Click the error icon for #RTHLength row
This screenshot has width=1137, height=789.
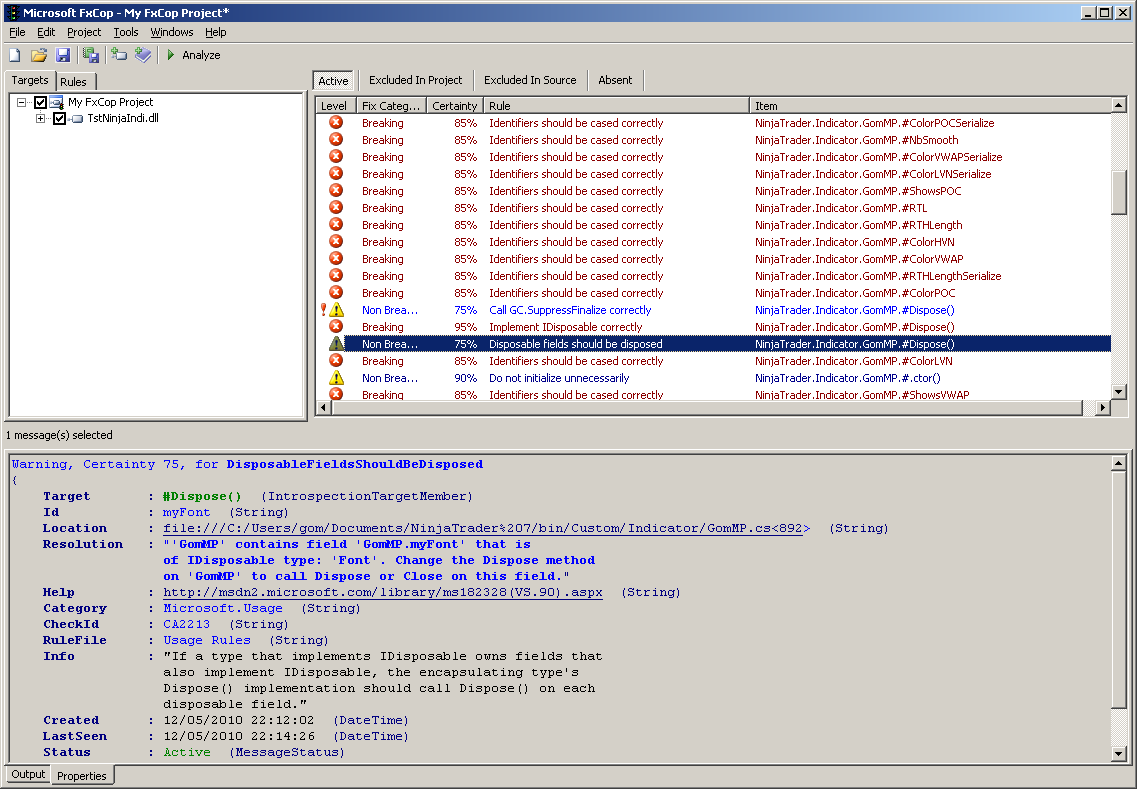336,225
